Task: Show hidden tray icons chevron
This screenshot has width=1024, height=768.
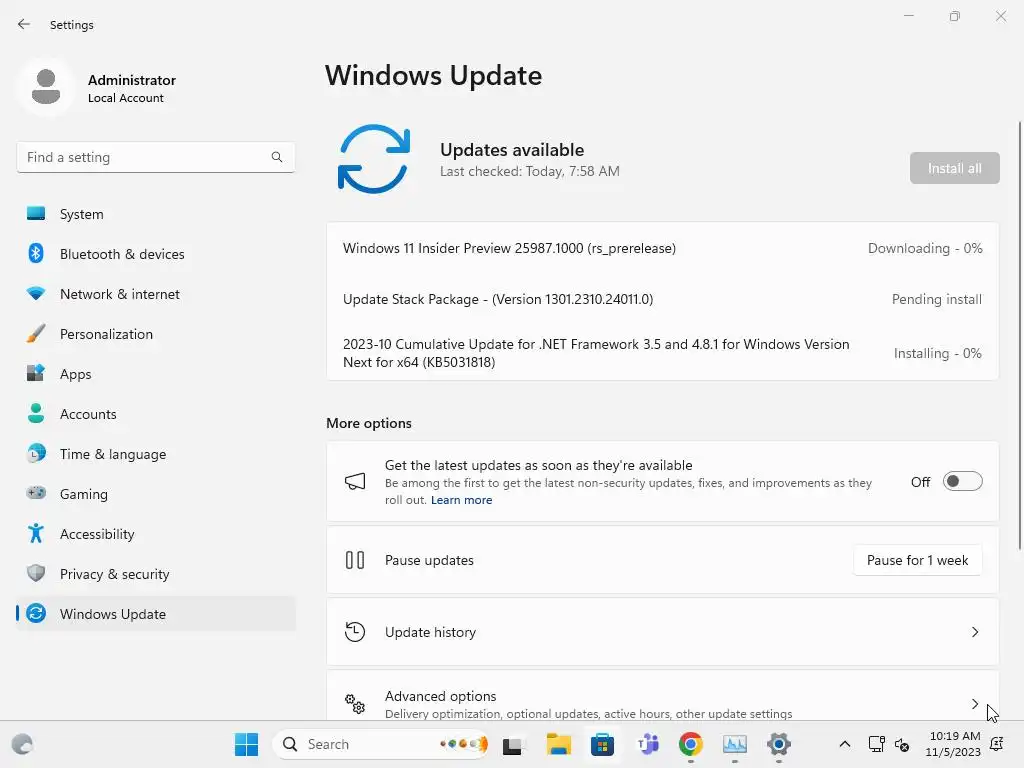Action: click(844, 744)
